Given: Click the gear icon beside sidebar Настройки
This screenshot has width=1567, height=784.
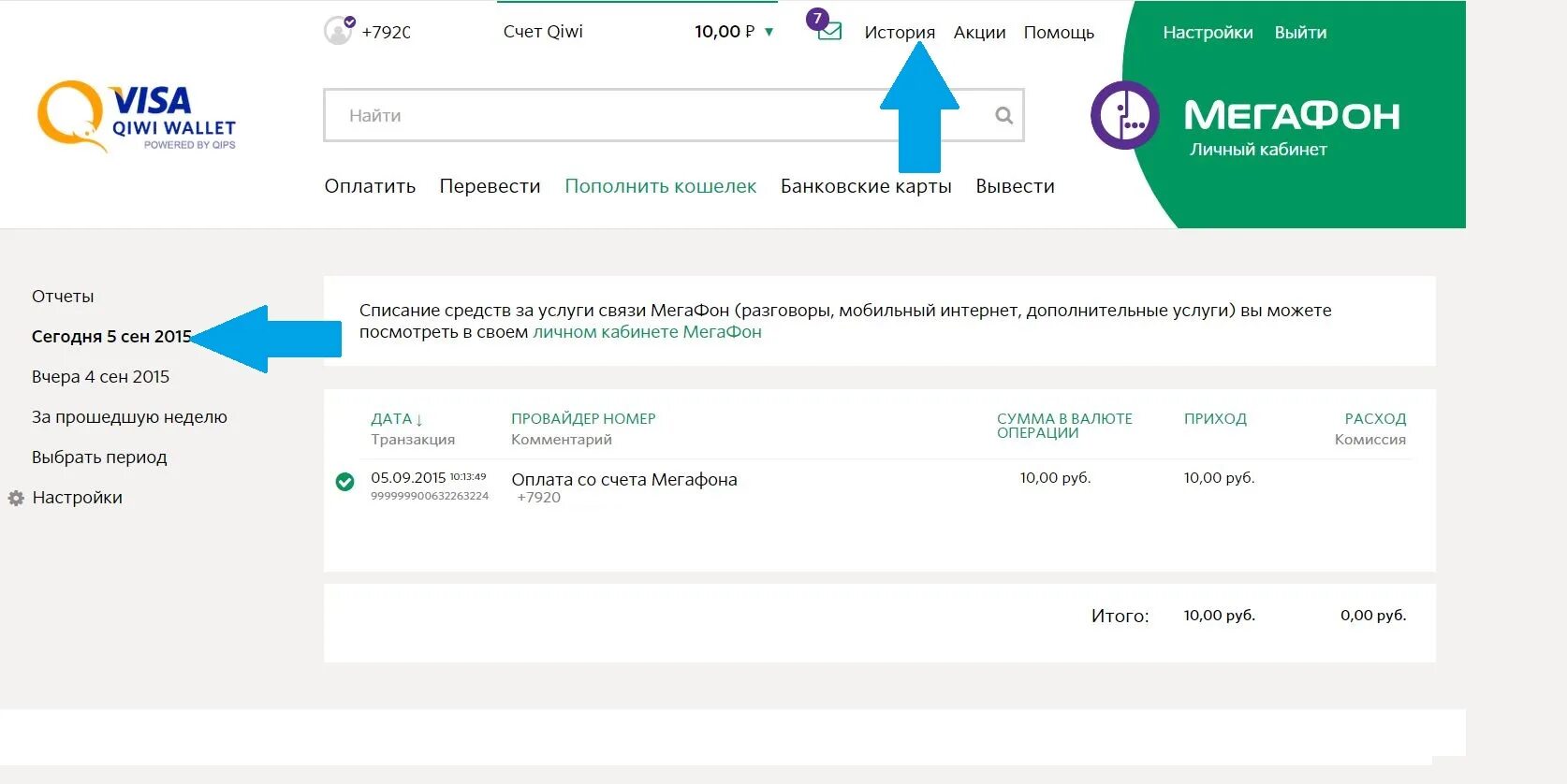Looking at the screenshot, I should [x=16, y=499].
